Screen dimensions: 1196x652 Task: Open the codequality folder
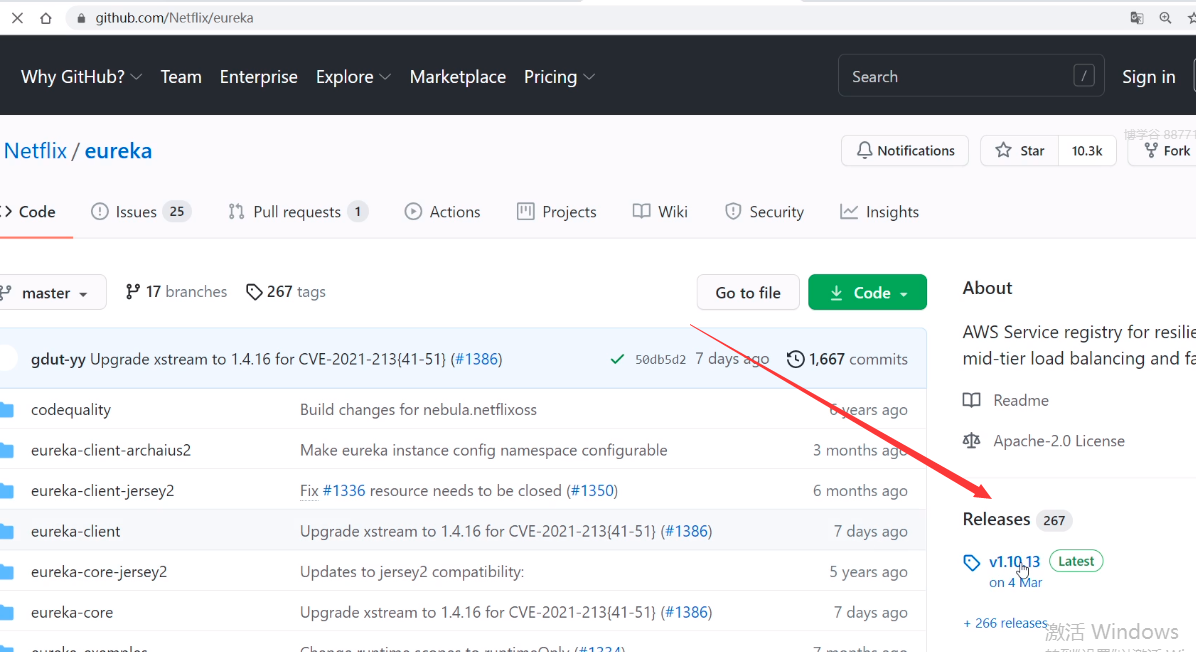coord(71,410)
